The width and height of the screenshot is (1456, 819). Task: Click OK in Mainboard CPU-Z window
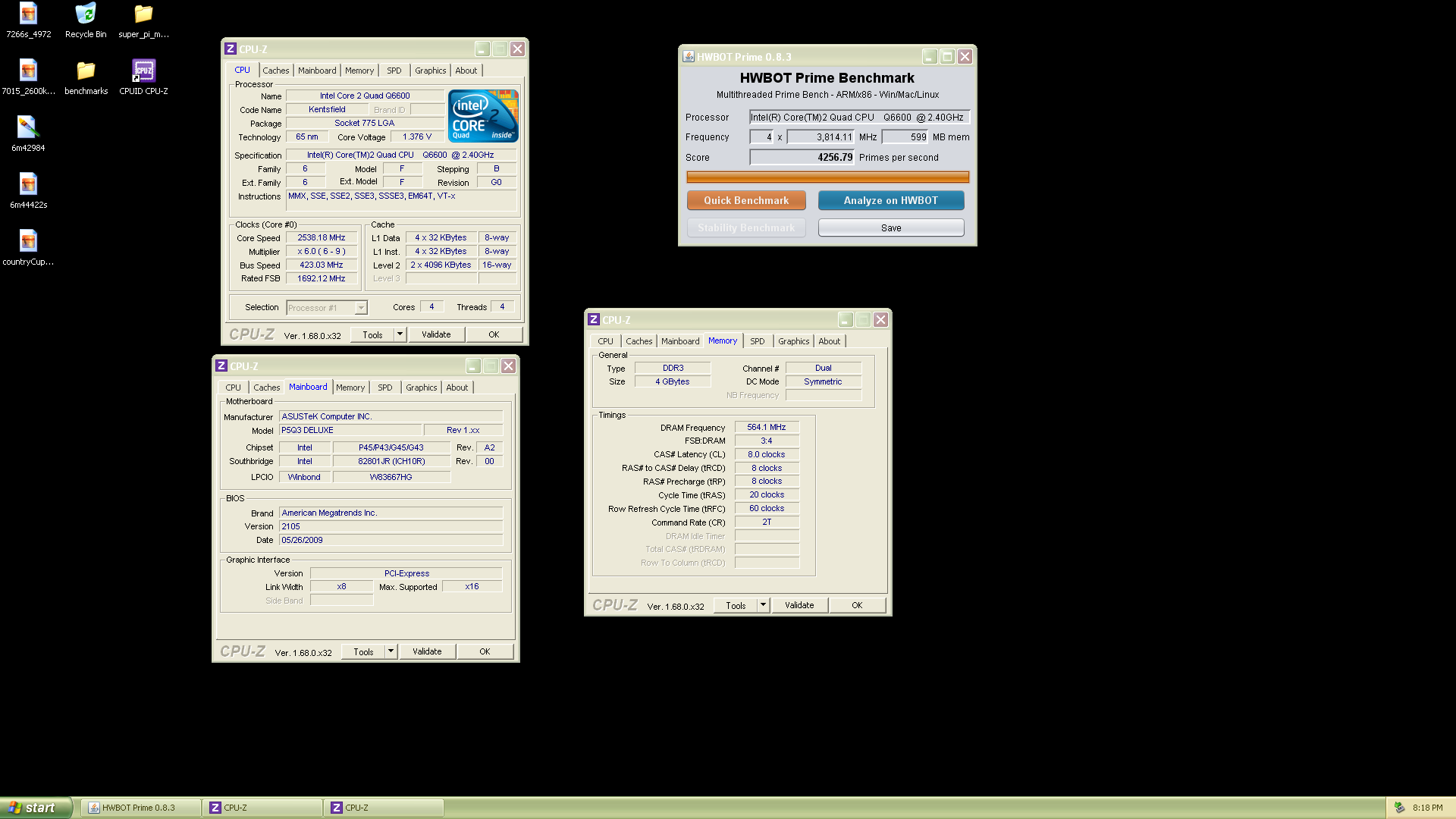coord(485,651)
